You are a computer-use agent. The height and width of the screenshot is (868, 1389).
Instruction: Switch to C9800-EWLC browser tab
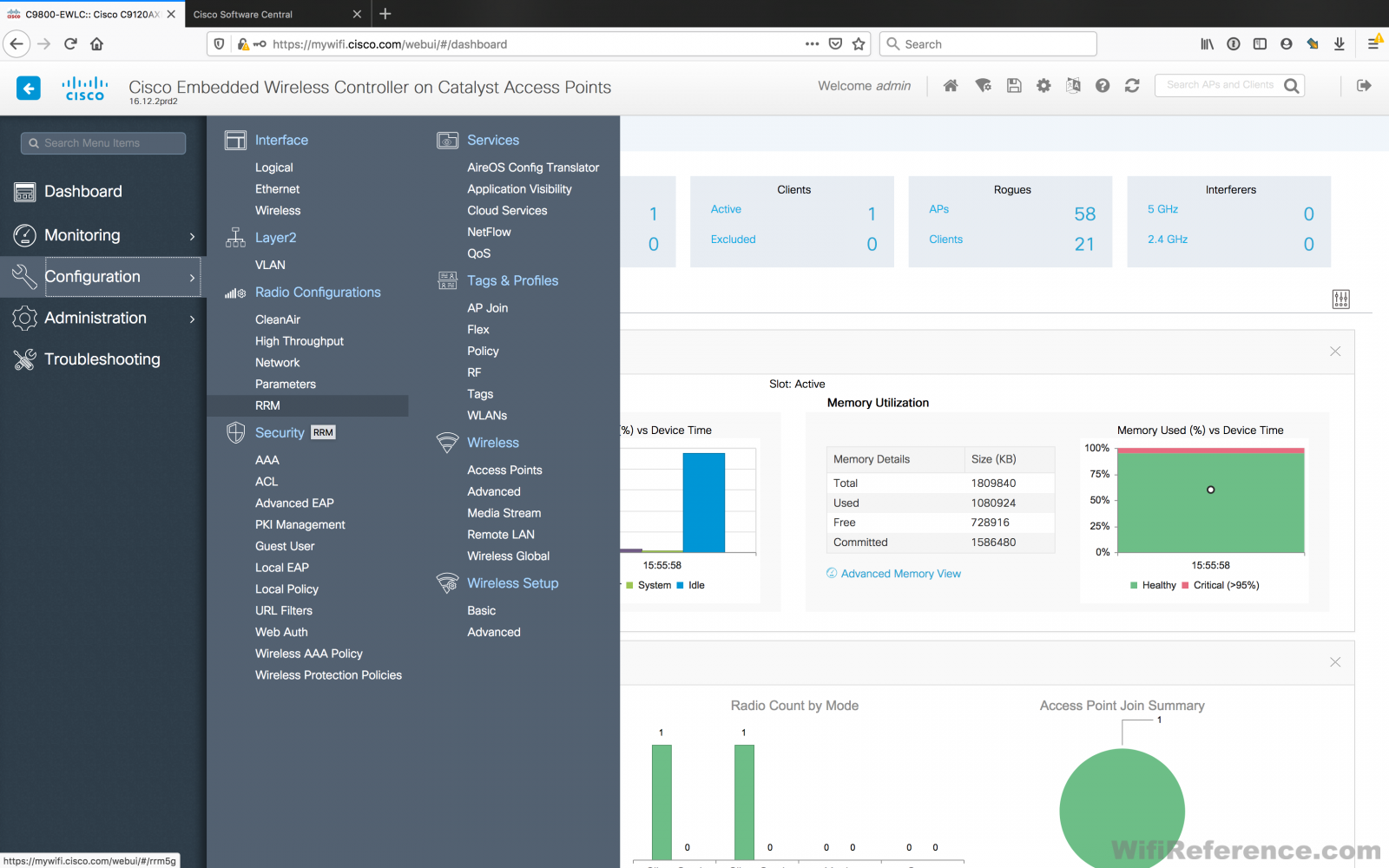click(x=91, y=14)
